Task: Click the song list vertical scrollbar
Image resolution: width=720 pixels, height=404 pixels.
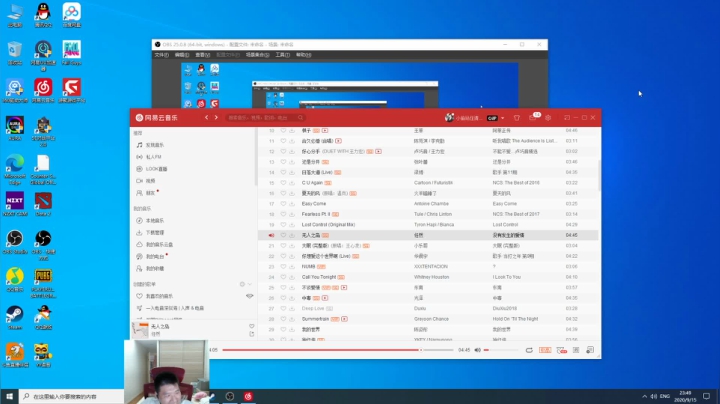Action: [x=599, y=175]
